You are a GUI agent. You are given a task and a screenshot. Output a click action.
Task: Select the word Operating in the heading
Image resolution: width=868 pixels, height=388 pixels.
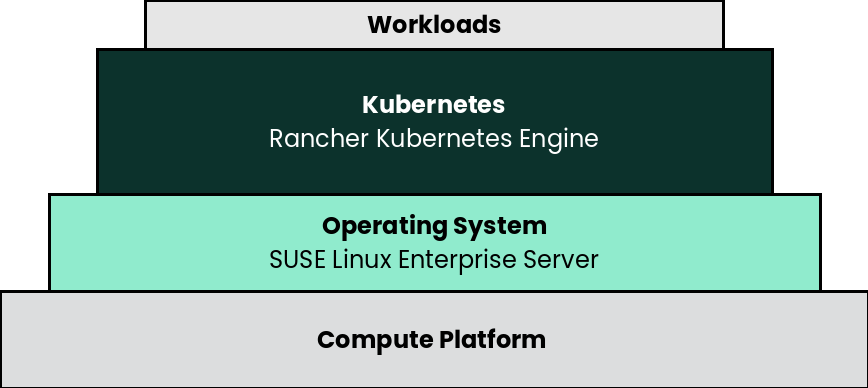[384, 227]
